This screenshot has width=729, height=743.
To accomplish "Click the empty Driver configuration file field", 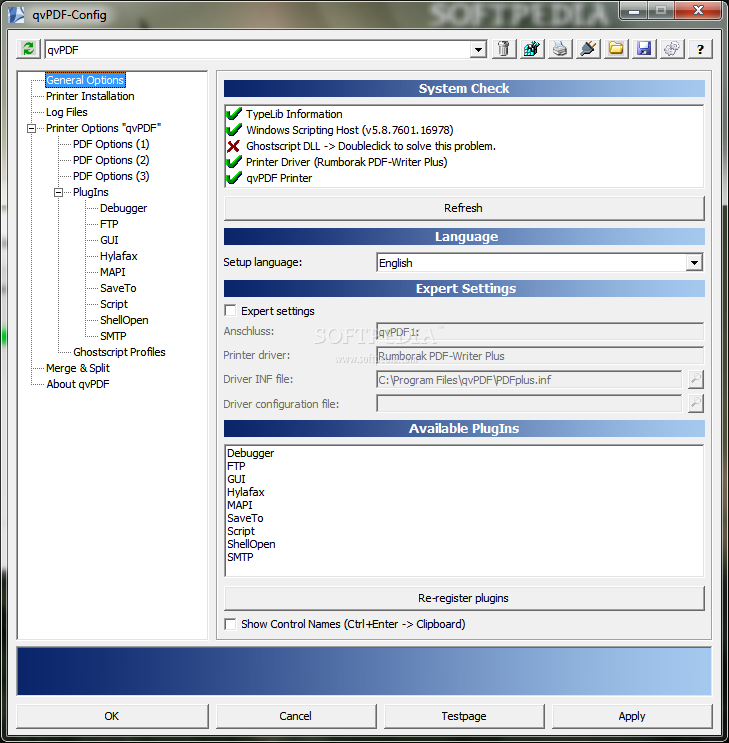I will pos(529,404).
